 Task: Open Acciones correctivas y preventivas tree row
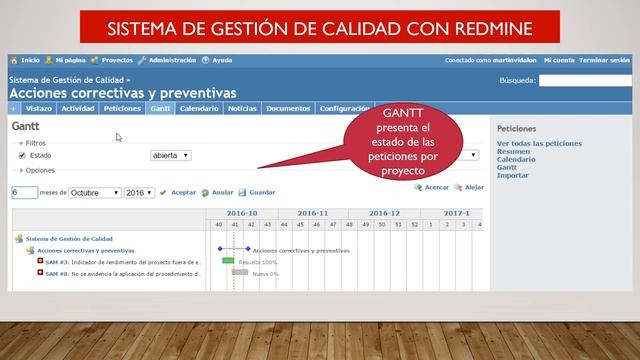[86, 251]
